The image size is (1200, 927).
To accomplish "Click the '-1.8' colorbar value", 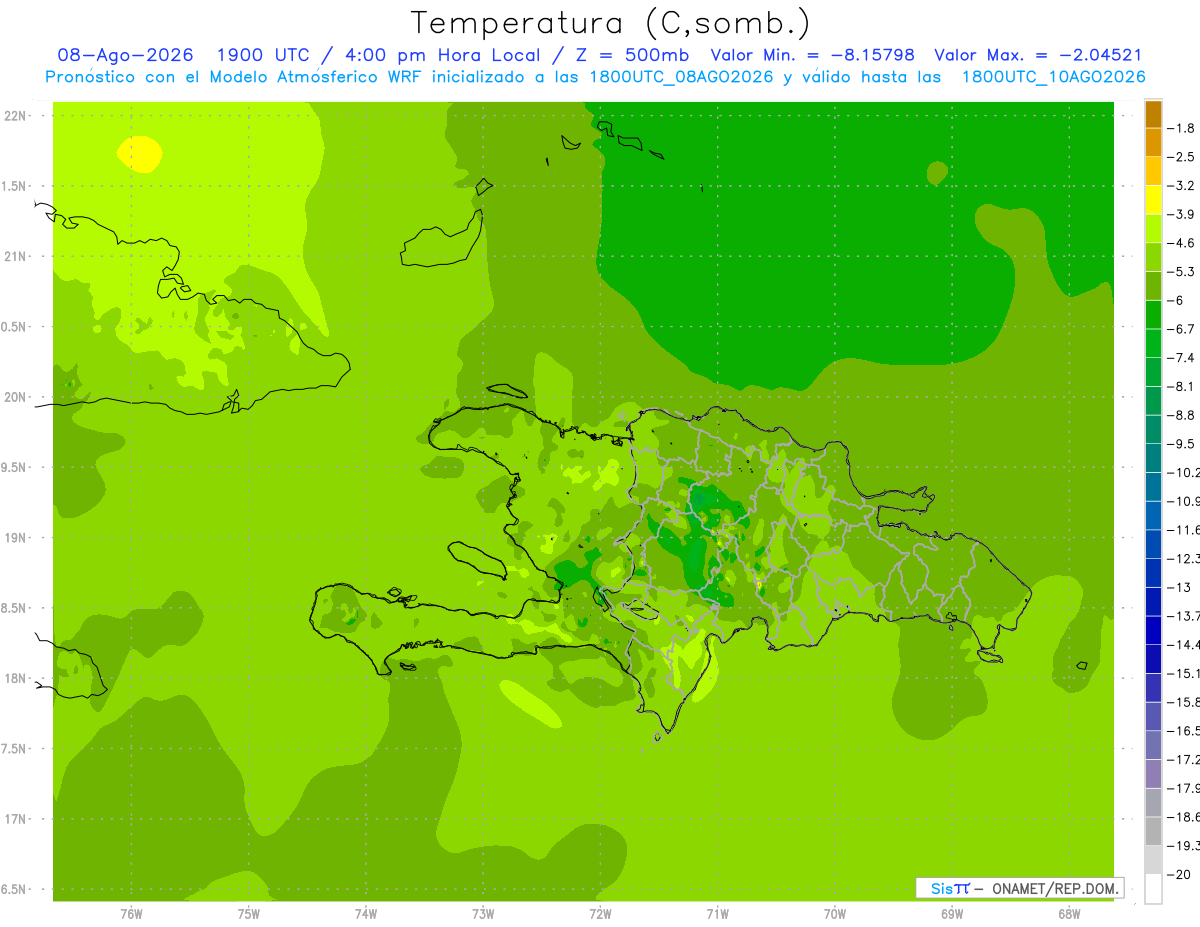I will click(1181, 128).
